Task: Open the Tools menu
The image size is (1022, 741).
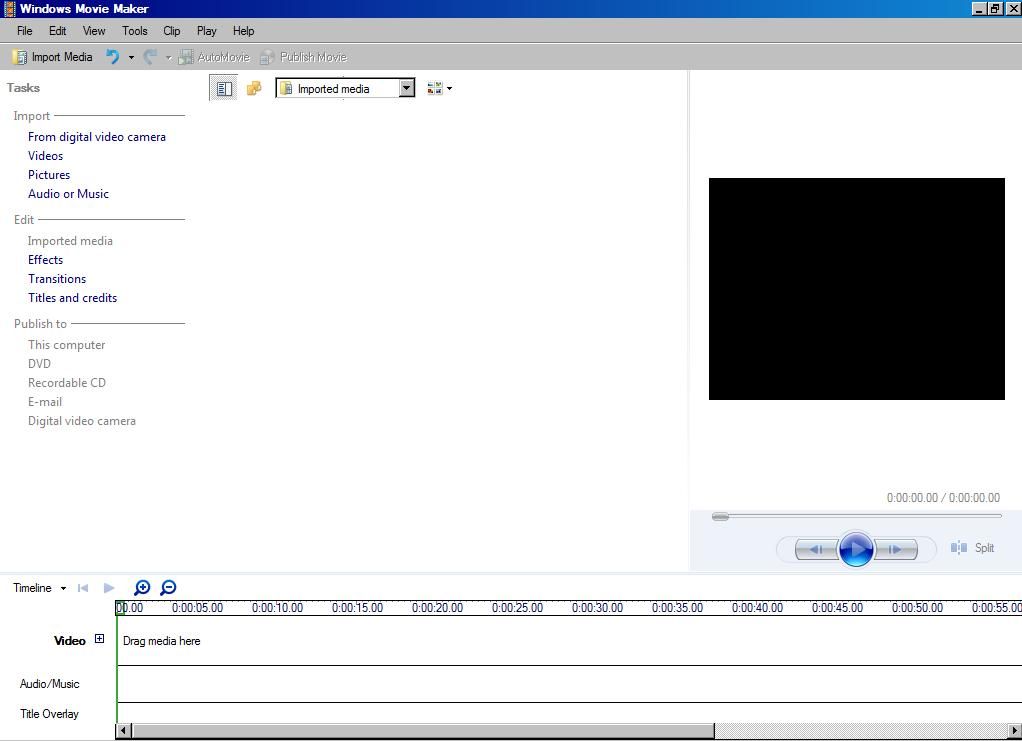Action: click(134, 31)
